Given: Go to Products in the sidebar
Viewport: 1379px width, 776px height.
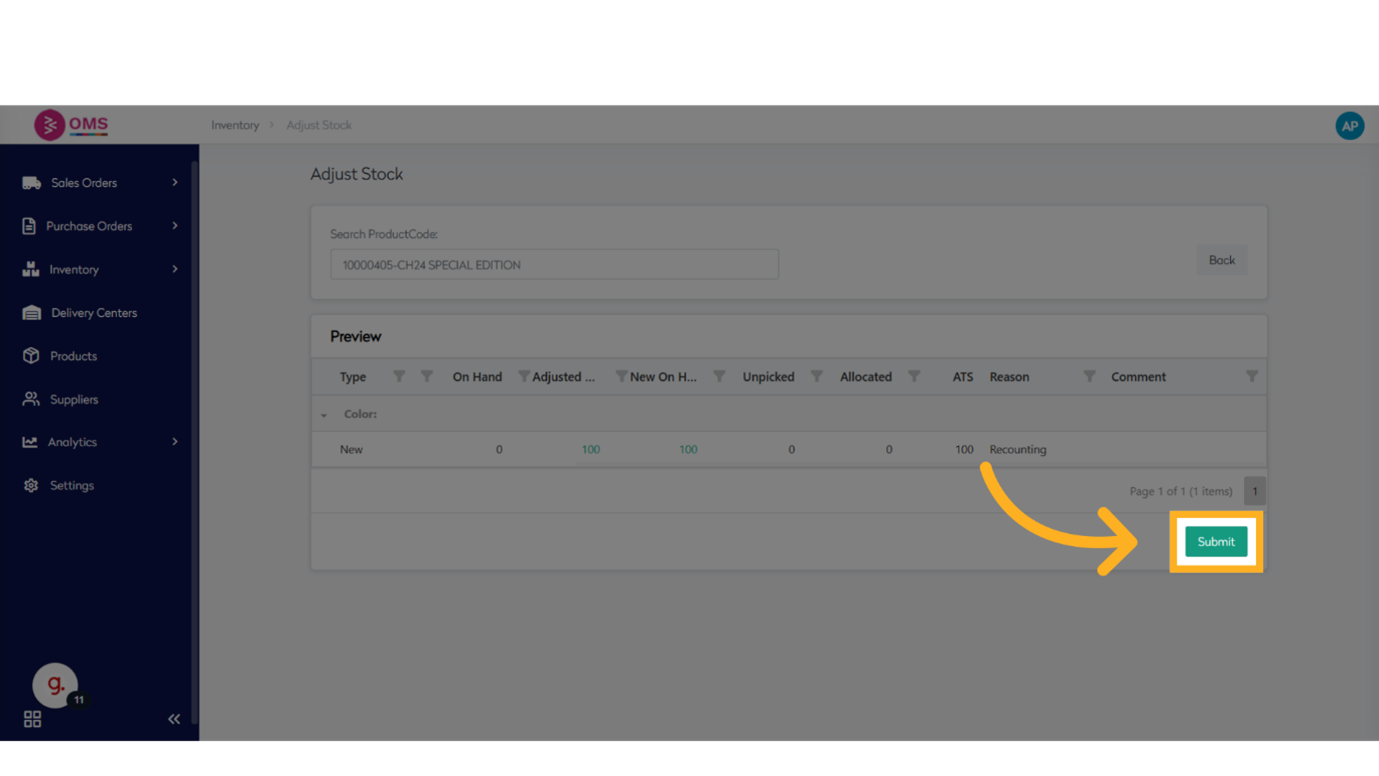Looking at the screenshot, I should click(73, 356).
